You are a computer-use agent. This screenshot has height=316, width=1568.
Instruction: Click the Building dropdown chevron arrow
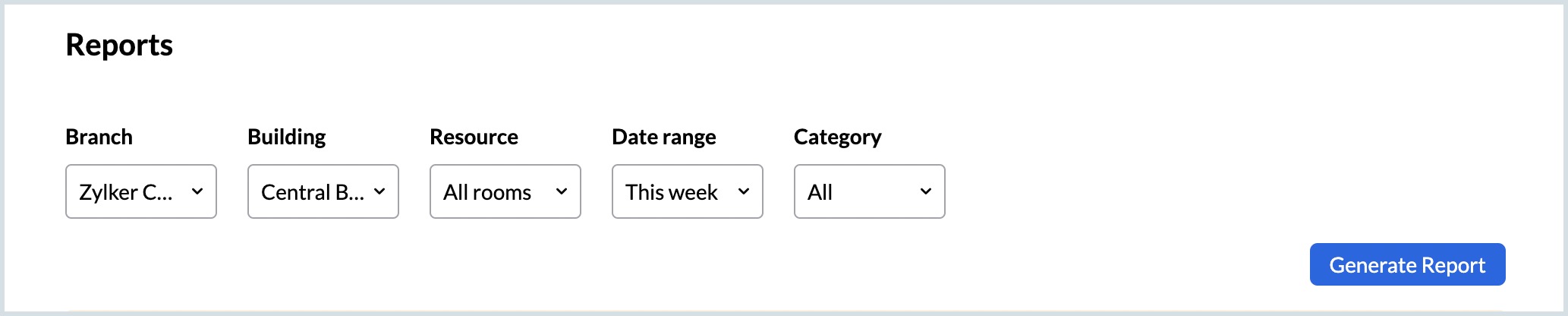click(x=379, y=191)
